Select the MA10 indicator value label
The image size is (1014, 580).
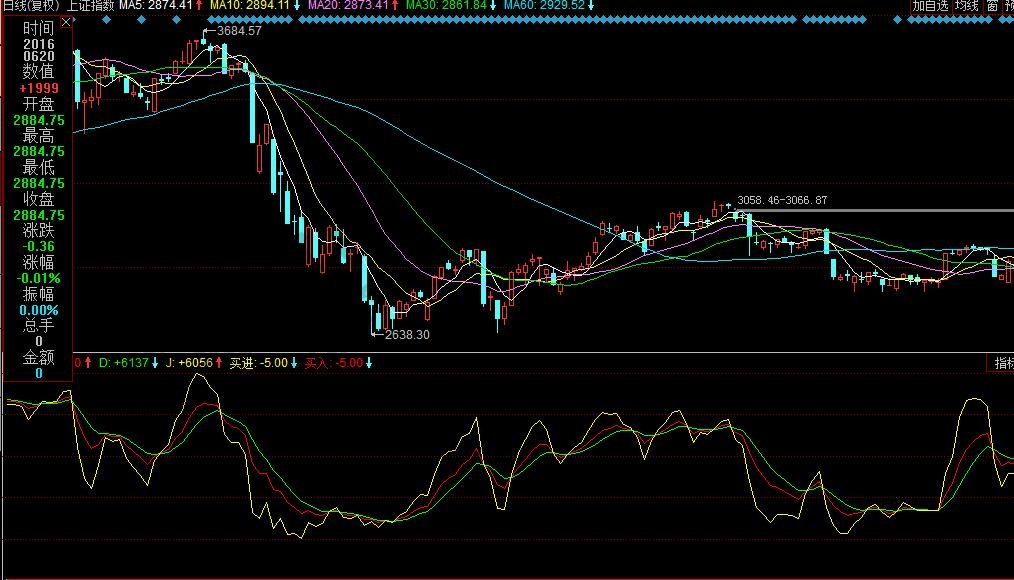[250, 6]
